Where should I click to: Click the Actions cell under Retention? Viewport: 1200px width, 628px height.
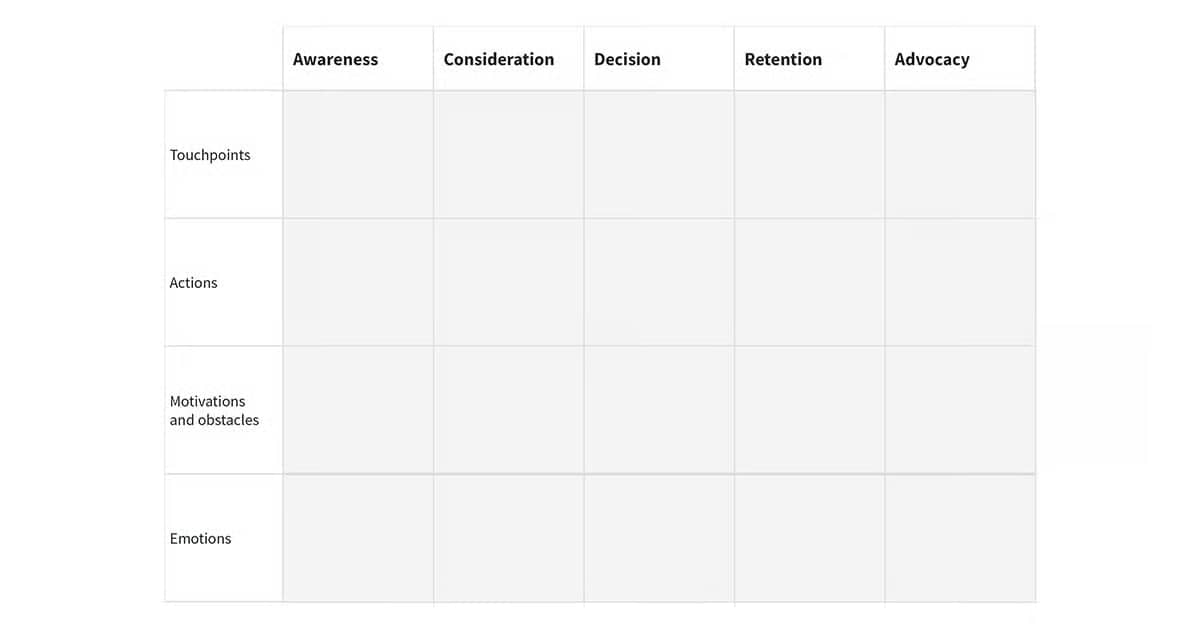809,283
